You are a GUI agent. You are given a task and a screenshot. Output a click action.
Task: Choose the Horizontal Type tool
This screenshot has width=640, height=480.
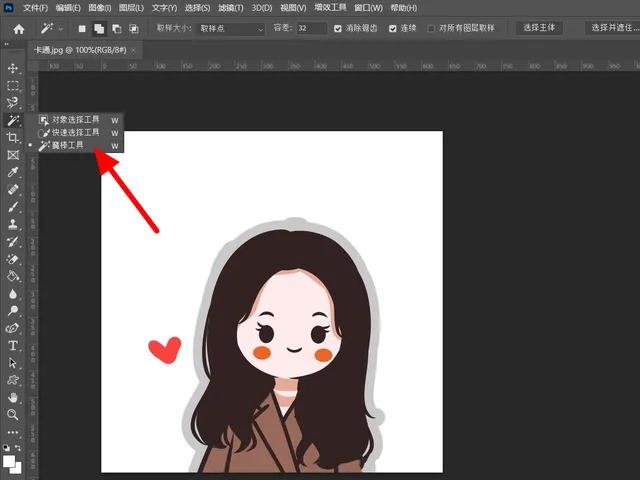coord(13,345)
